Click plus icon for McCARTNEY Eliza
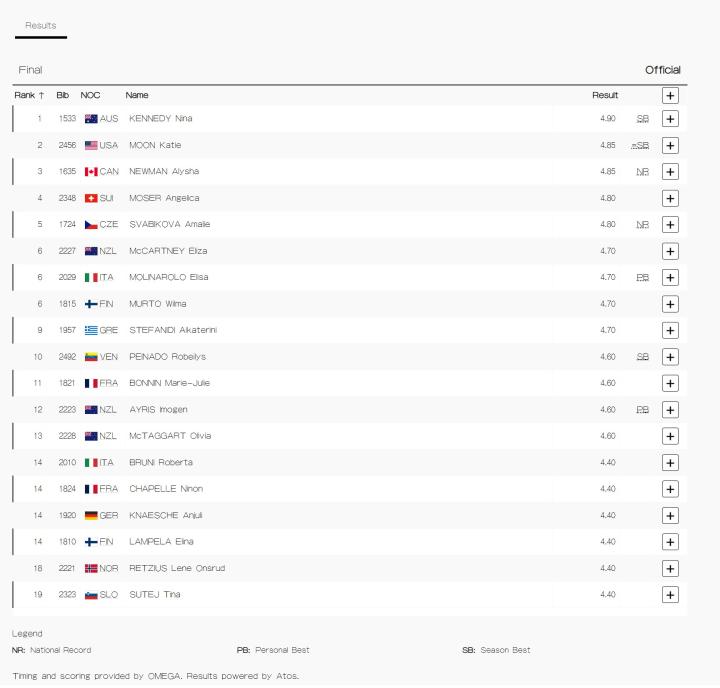This screenshot has height=688, width=720. (670, 251)
